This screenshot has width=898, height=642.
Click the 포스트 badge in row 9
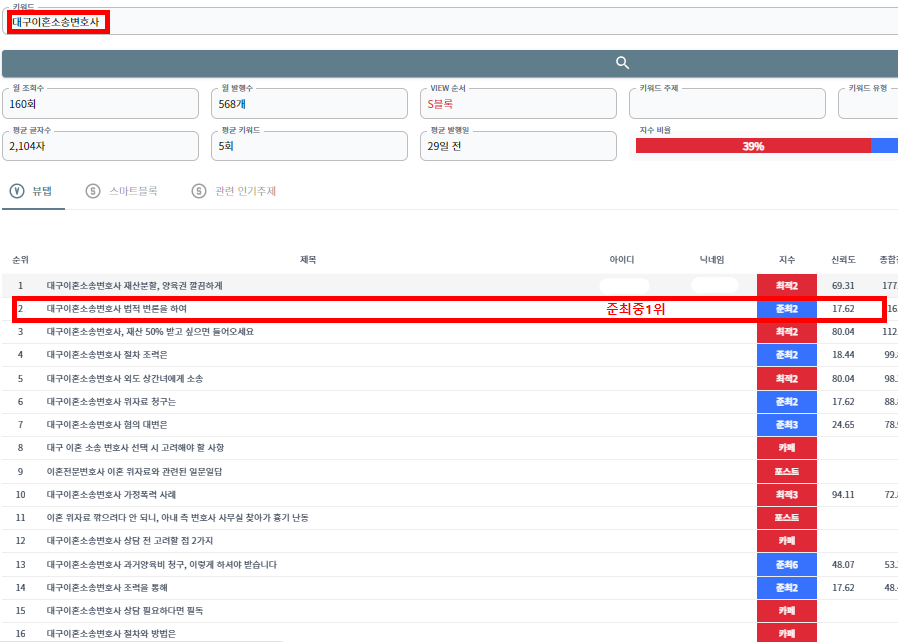tap(786, 471)
